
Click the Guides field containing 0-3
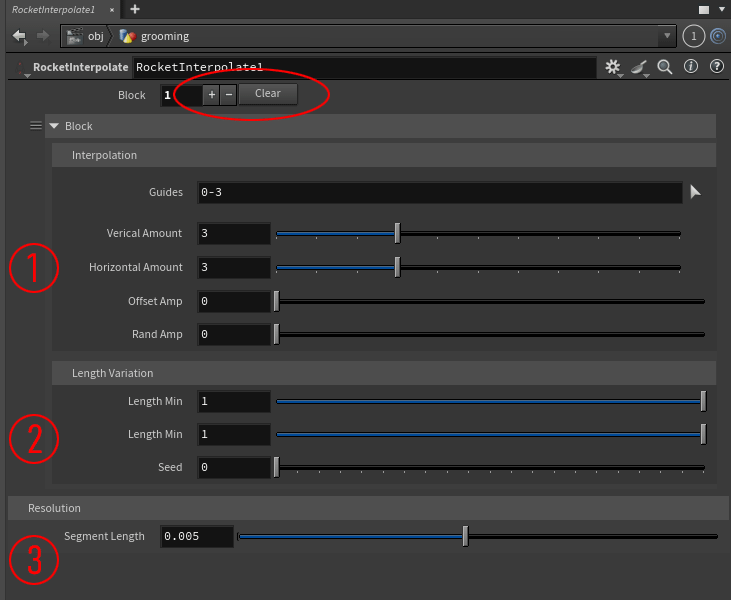(x=440, y=192)
